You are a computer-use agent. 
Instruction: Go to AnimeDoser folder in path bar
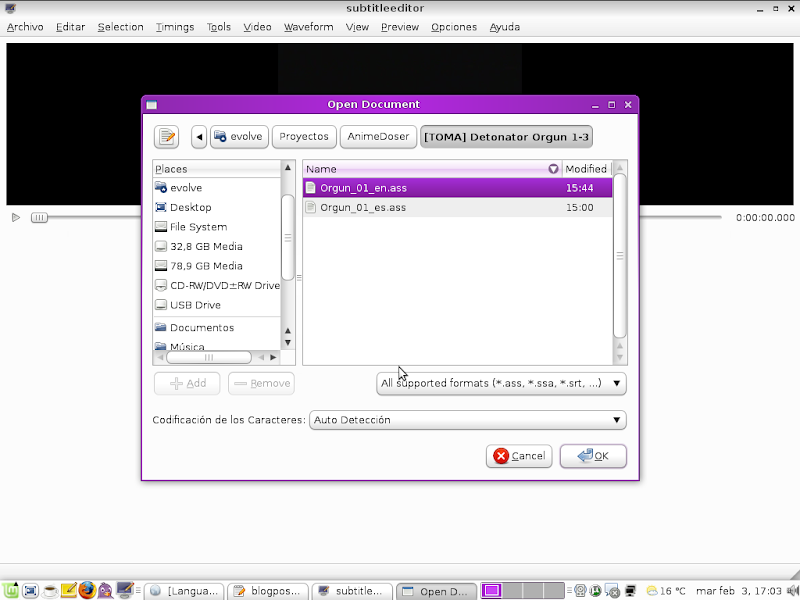(x=378, y=137)
